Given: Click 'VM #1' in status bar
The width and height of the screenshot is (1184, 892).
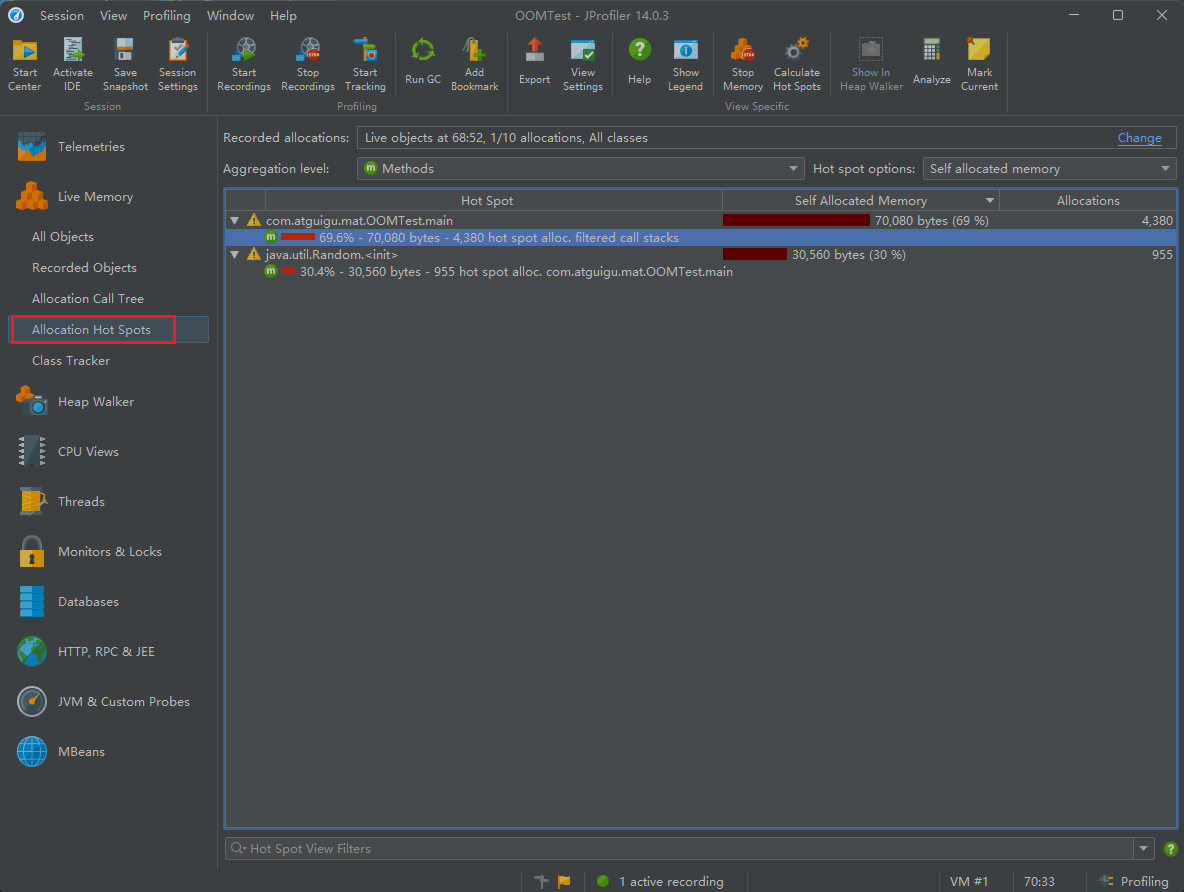Looking at the screenshot, I should [x=969, y=881].
